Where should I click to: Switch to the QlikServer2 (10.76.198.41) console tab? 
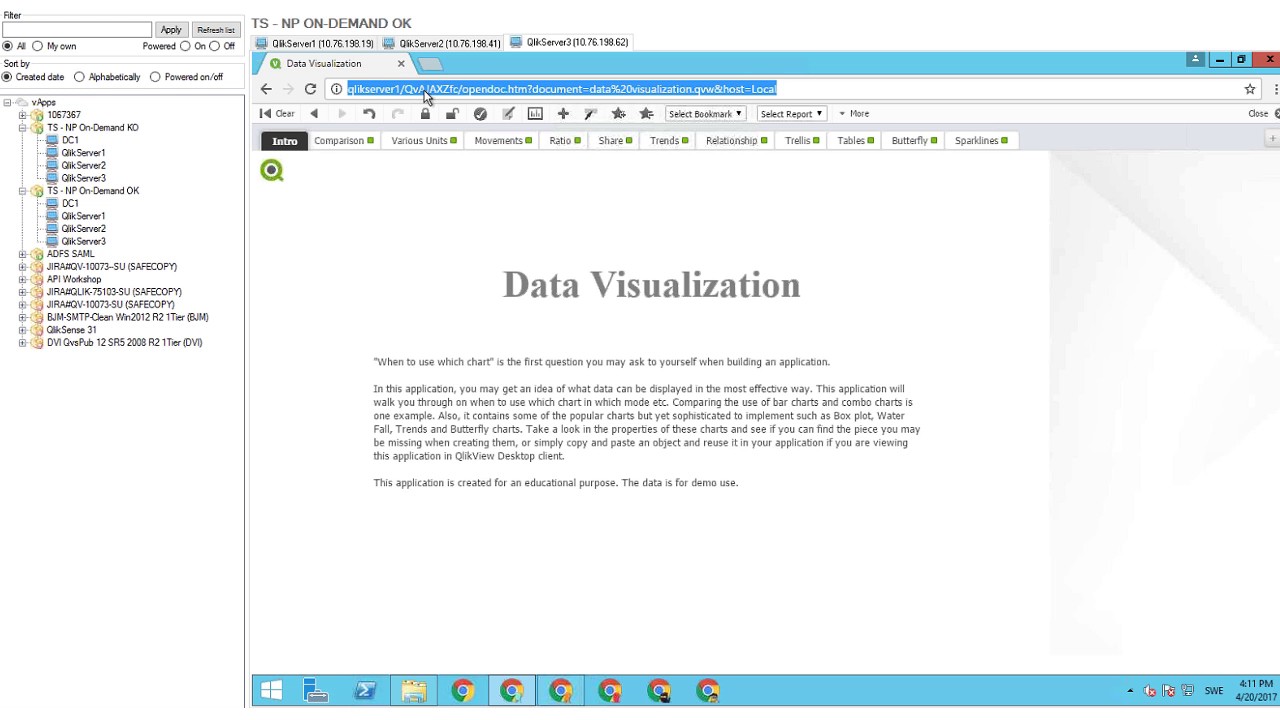pos(442,43)
